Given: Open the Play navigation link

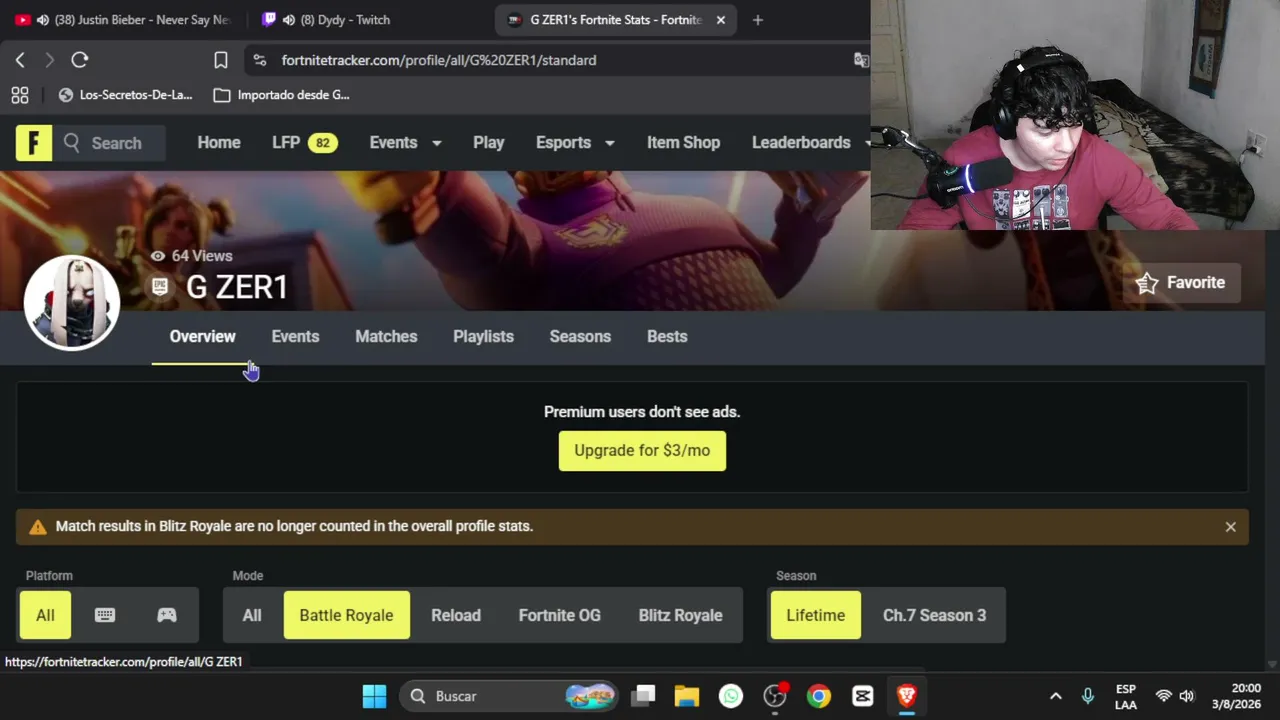Looking at the screenshot, I should [488, 143].
